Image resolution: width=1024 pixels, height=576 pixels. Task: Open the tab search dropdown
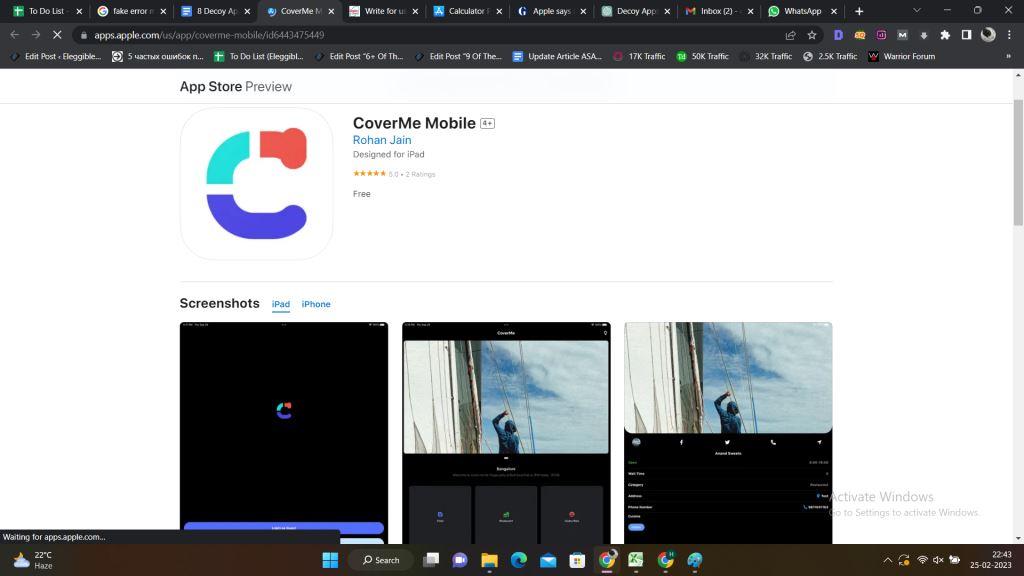coord(917,10)
